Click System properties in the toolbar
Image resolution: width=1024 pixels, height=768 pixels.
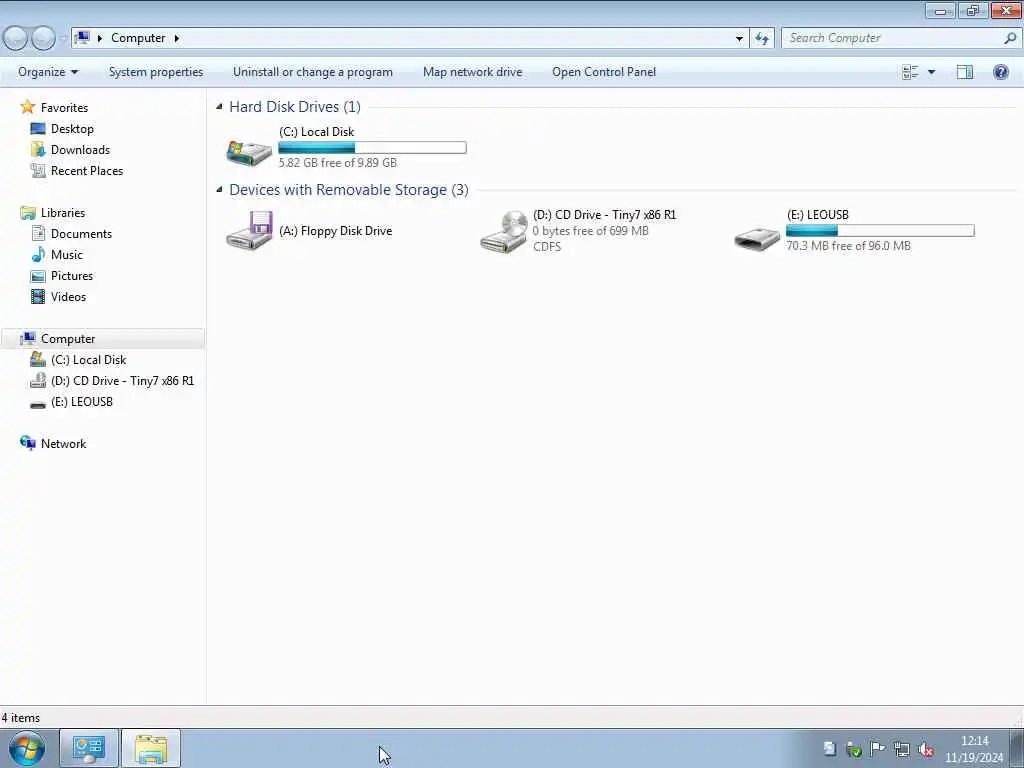(156, 72)
